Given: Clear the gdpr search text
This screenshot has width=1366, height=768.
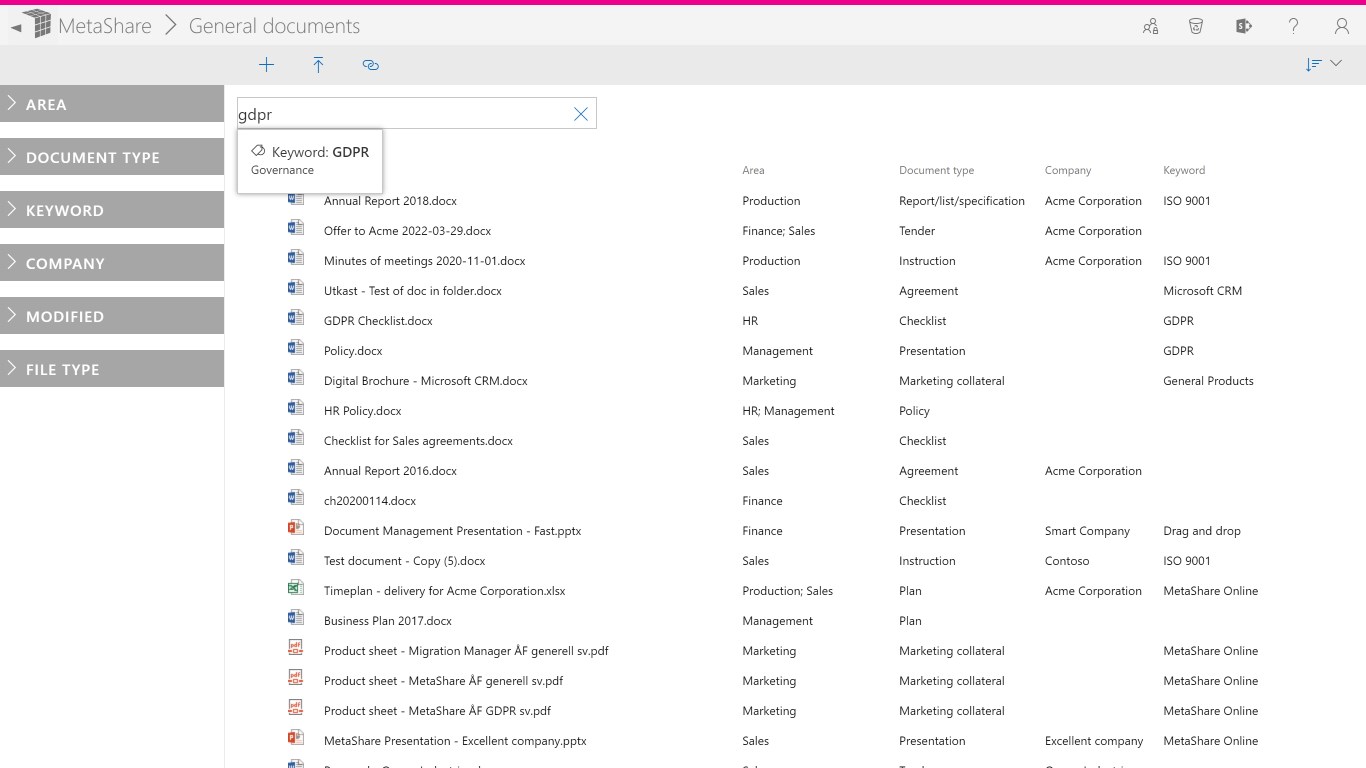Looking at the screenshot, I should click(x=581, y=114).
